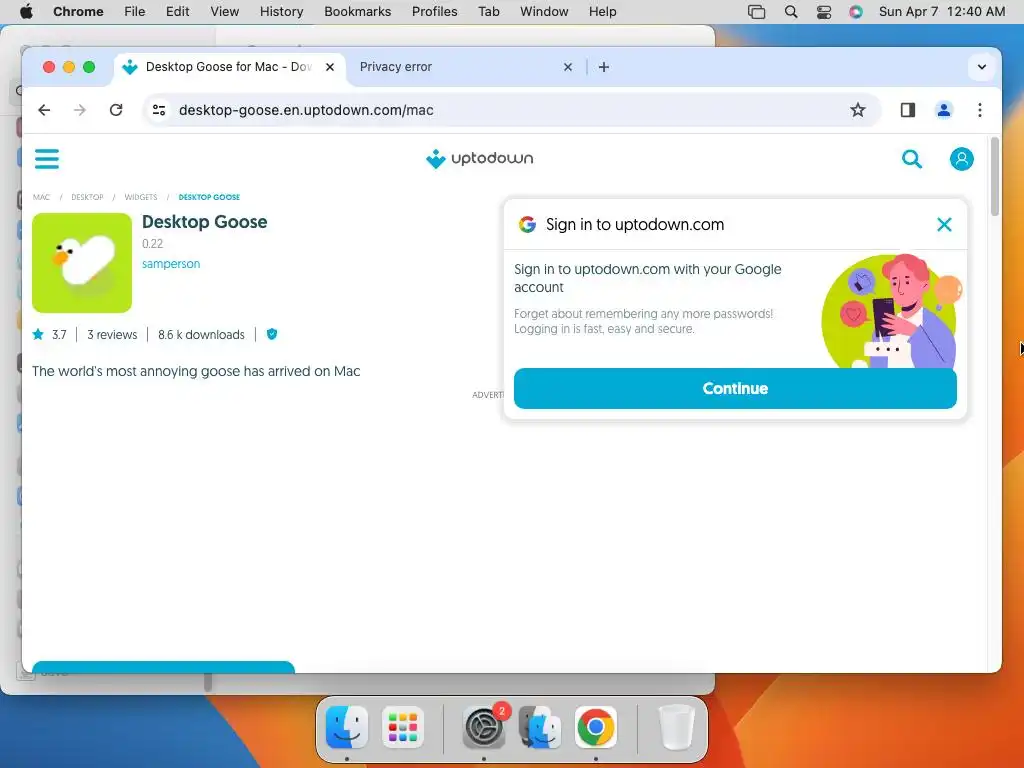Open the Window menu
The height and width of the screenshot is (768, 1024).
coord(544,12)
